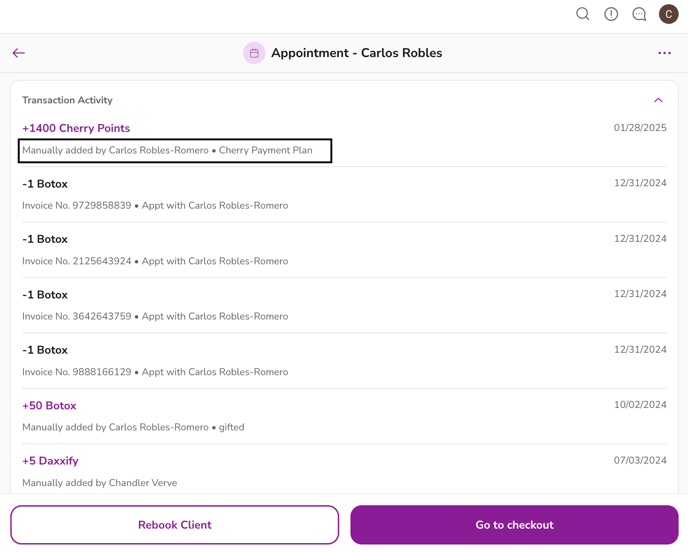Image resolution: width=688 pixels, height=552 pixels.
Task: Open the three-dot more options menu
Action: pyautogui.click(x=664, y=53)
